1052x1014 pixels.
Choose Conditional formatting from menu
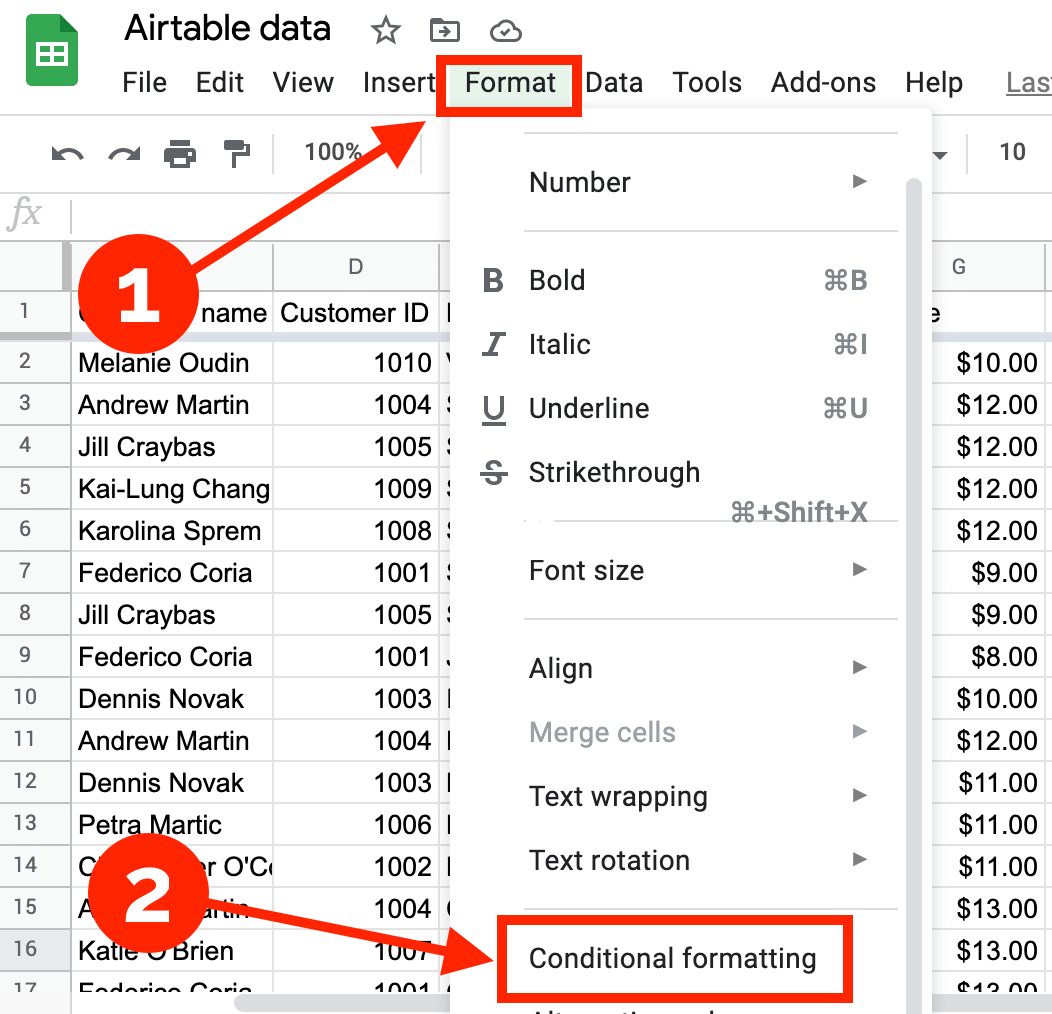[x=673, y=958]
